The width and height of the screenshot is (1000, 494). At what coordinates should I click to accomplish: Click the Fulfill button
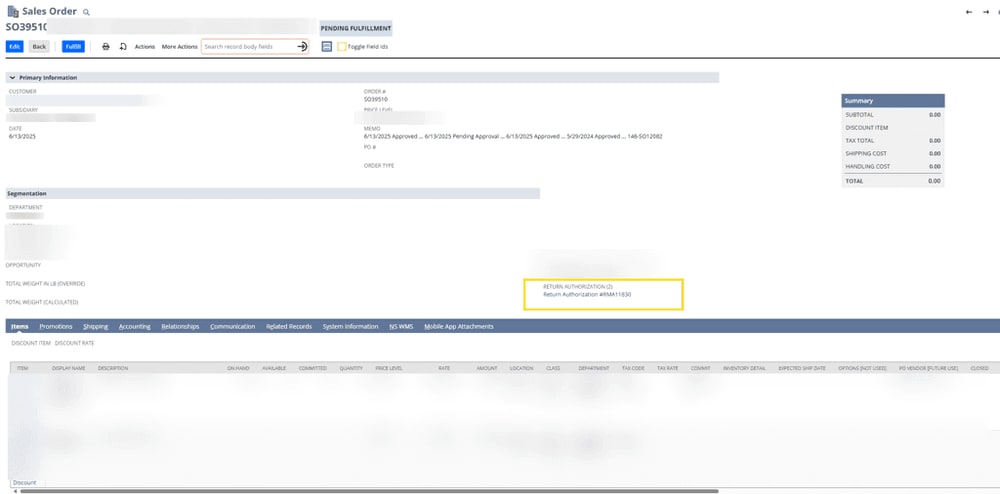coord(73,47)
